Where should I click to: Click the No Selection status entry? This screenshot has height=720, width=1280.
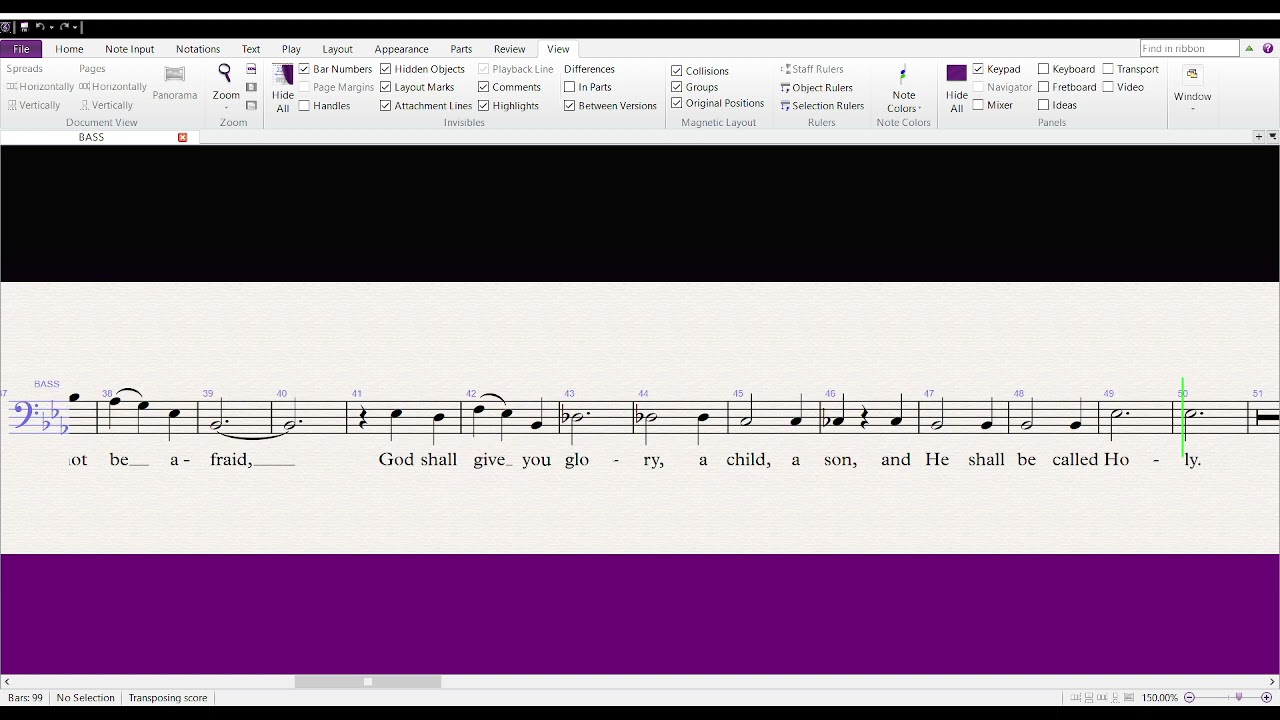(85, 697)
